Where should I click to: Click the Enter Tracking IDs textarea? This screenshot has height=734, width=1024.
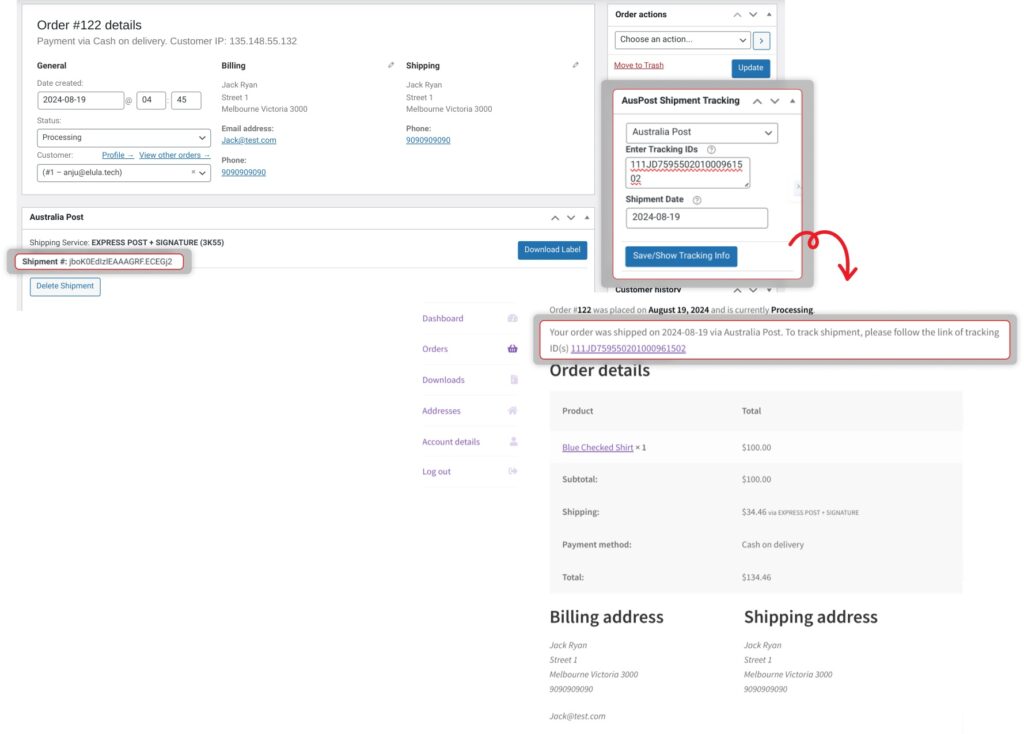(687, 172)
